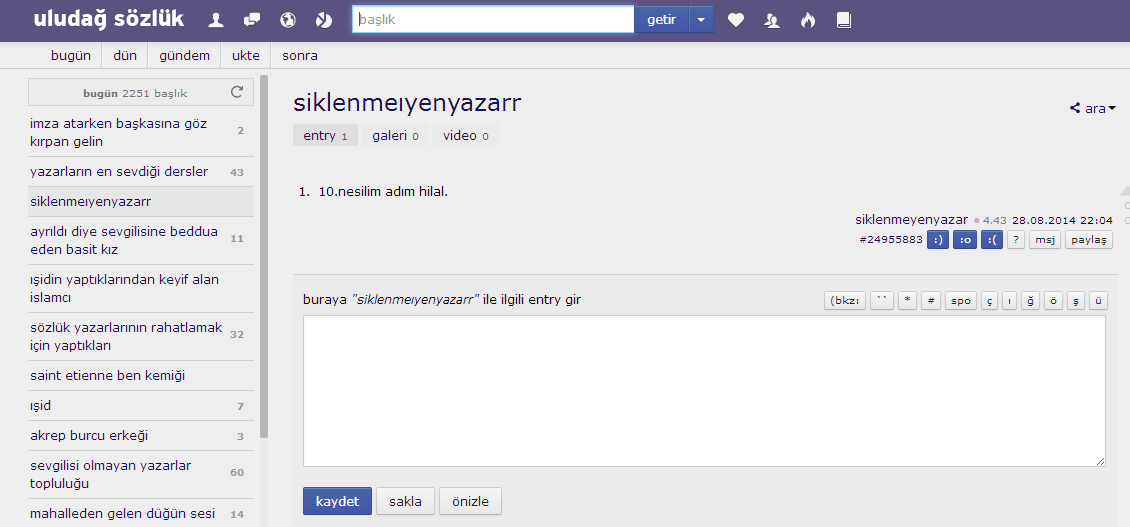Insert backticks `` tag in editor
Screen dimensions: 1130x527
pyautogui.click(x=882, y=301)
